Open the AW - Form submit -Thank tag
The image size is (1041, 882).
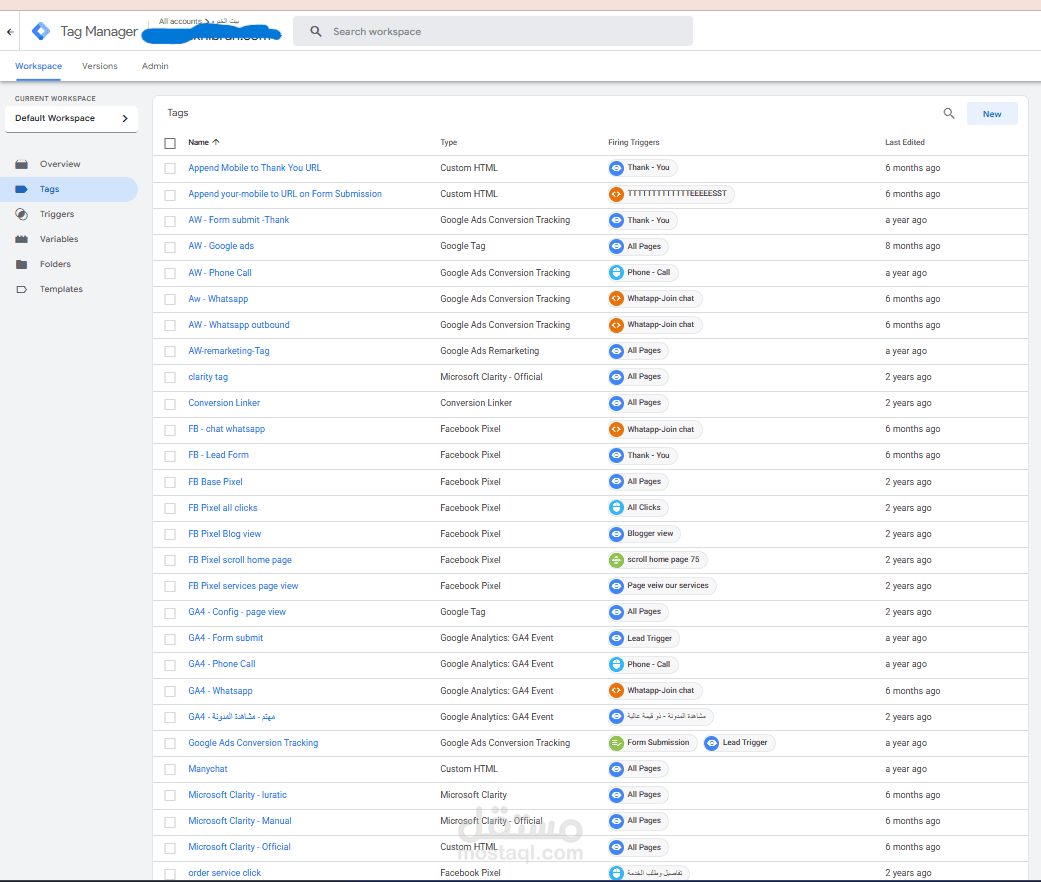coord(238,220)
